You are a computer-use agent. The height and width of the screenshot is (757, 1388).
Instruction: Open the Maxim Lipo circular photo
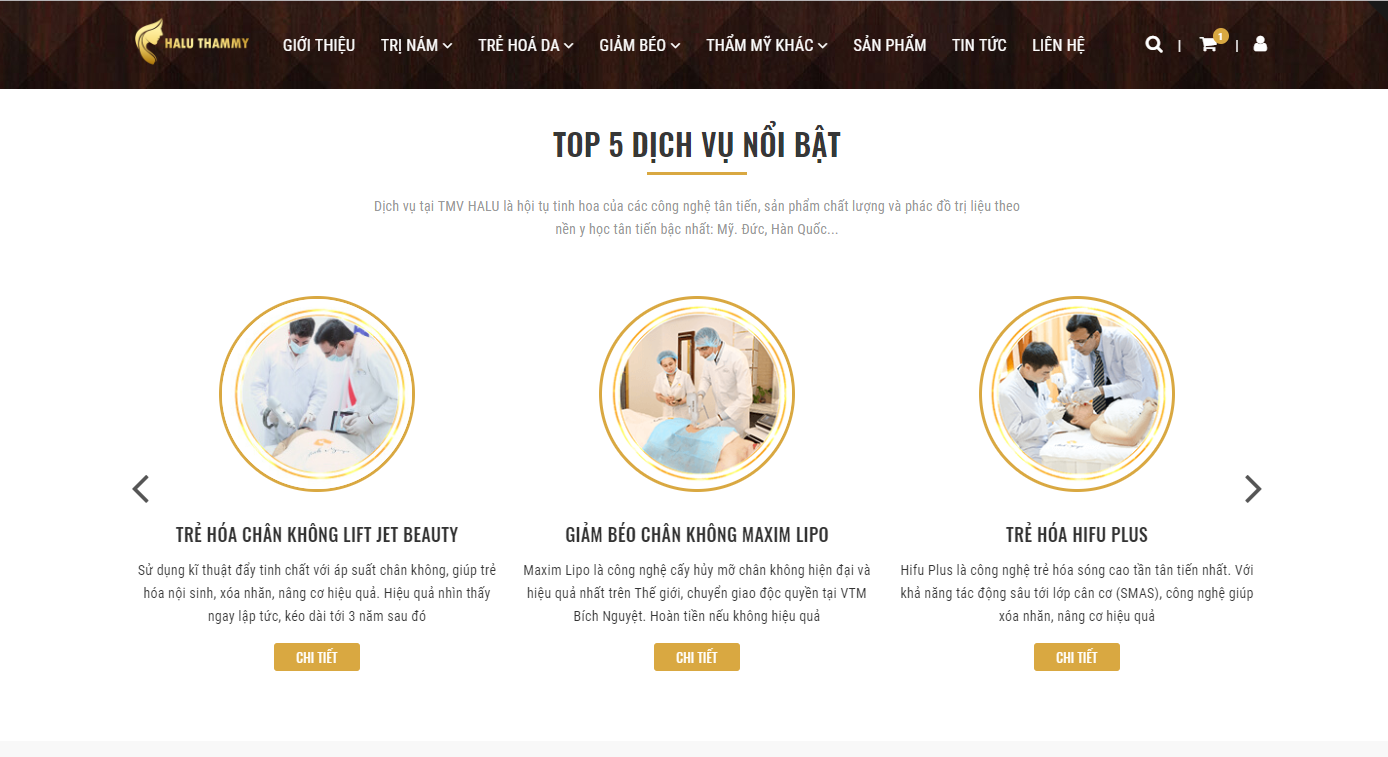[x=697, y=394]
